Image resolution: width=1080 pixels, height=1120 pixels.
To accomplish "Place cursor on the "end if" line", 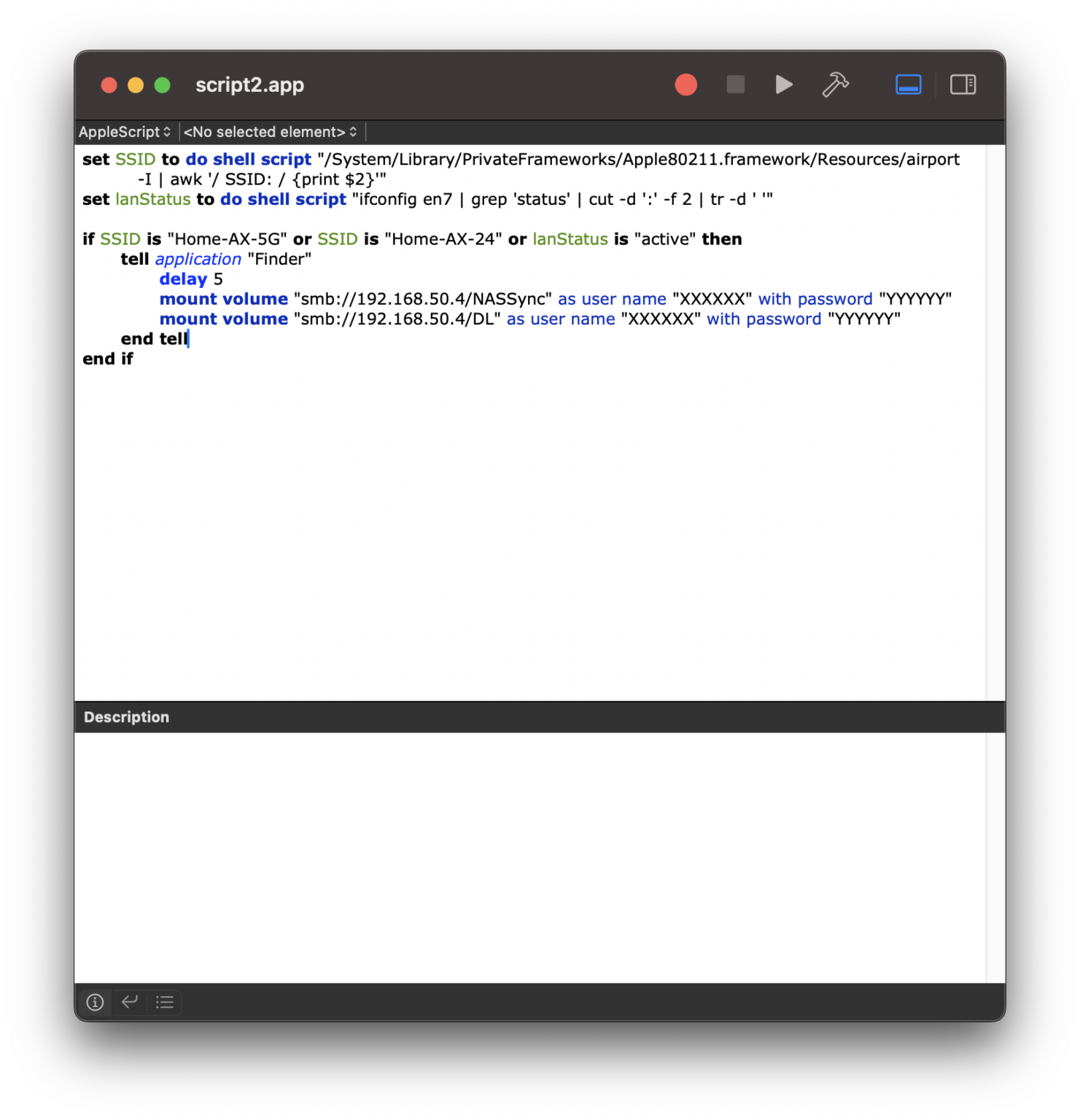I will pyautogui.click(x=108, y=359).
